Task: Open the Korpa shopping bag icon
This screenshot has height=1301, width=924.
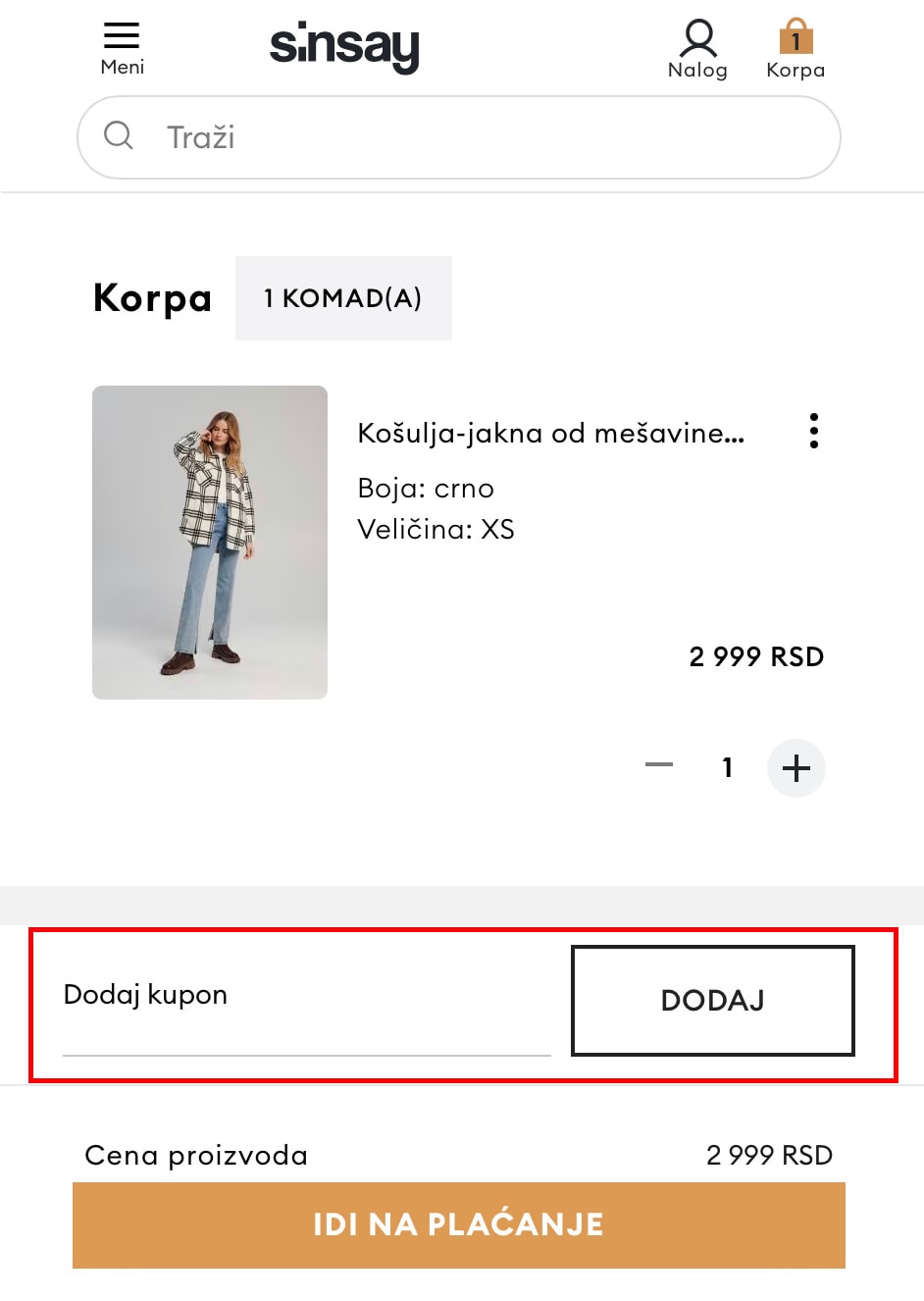Action: click(796, 48)
